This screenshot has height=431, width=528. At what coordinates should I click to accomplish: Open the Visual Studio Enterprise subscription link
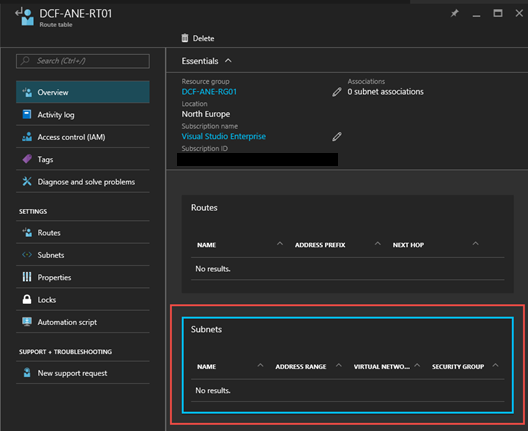[224, 136]
